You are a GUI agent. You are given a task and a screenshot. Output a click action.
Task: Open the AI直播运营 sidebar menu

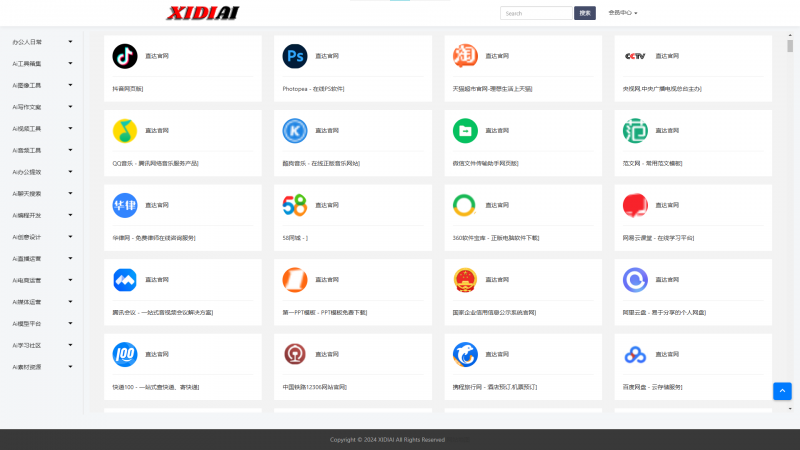(x=42, y=259)
